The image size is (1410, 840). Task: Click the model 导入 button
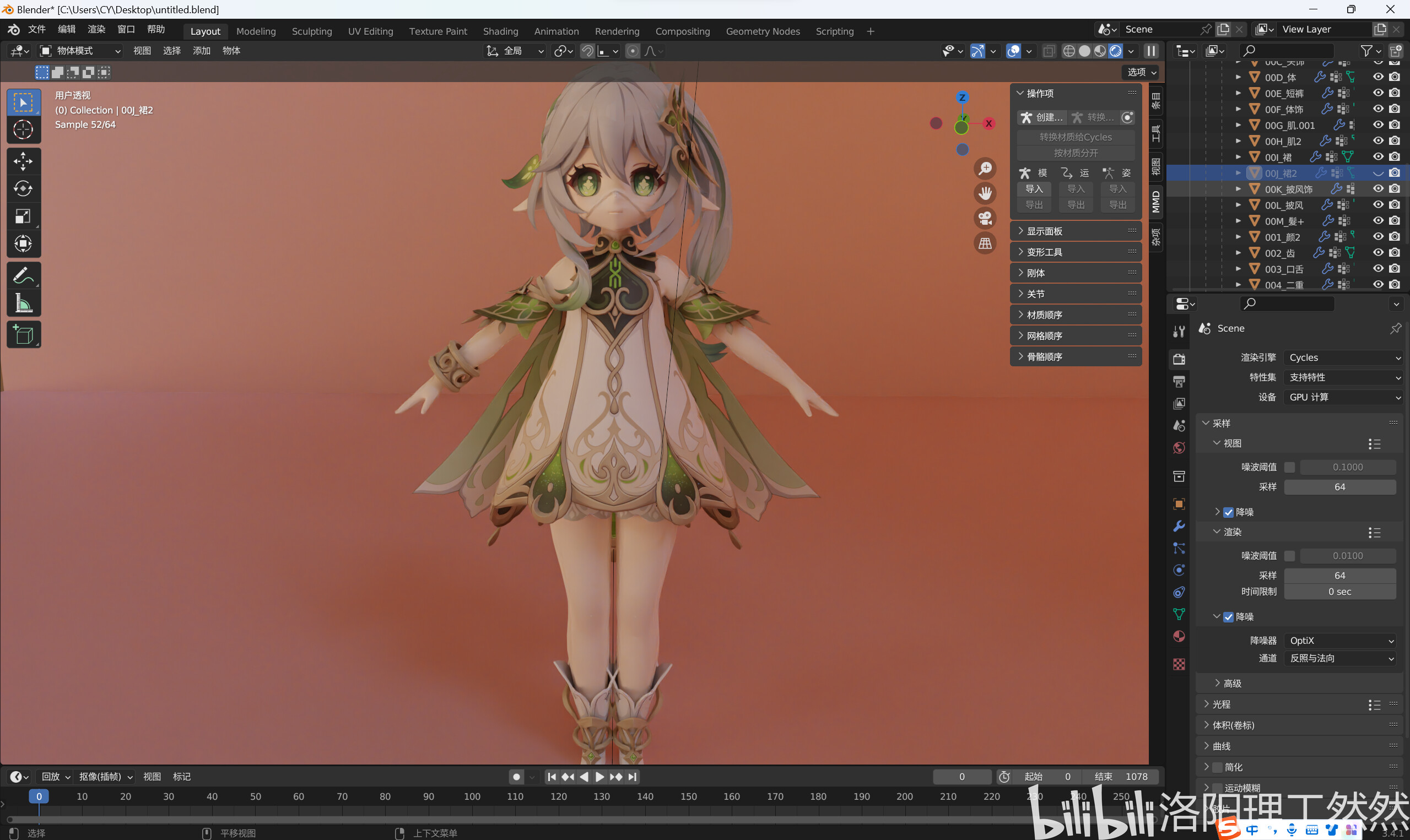[1034, 189]
